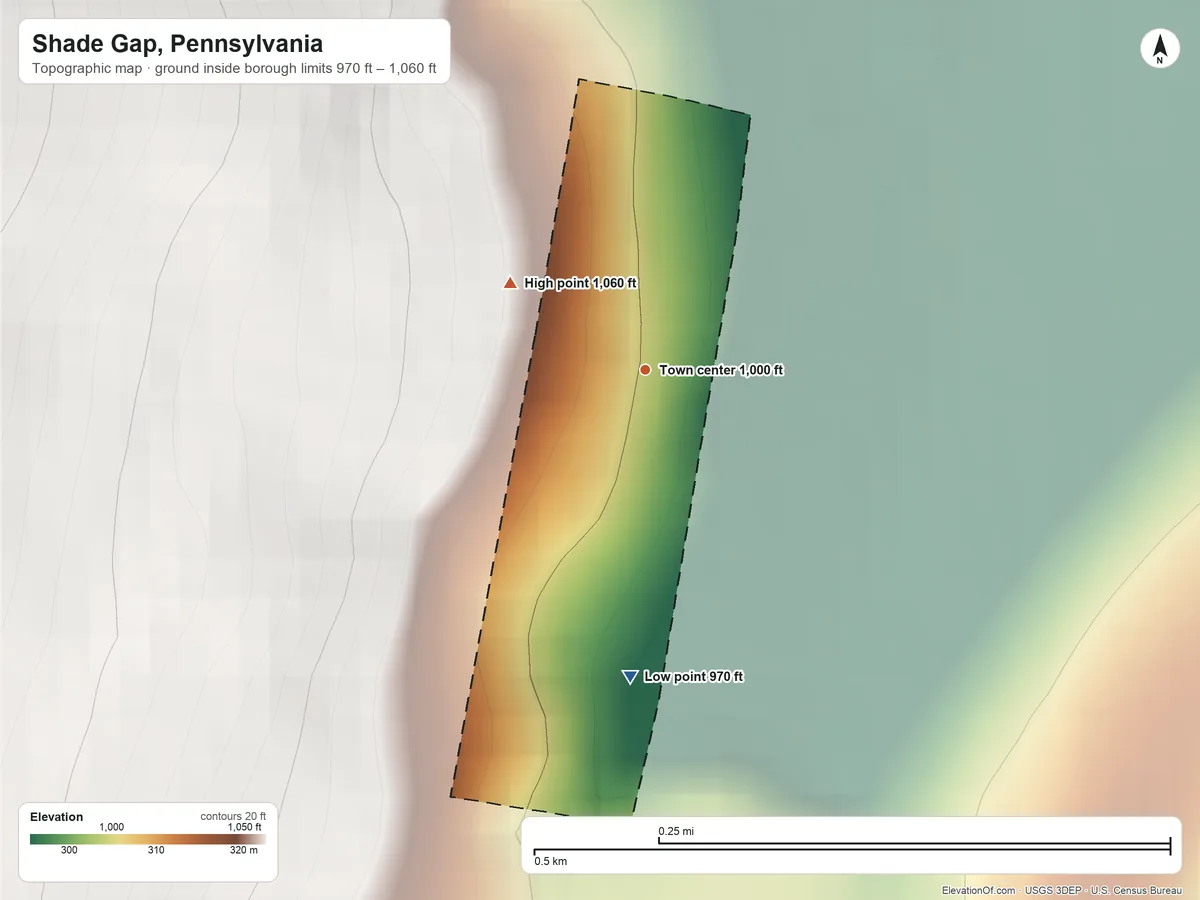Click the elevation color gradient bar
Viewport: 1200px width, 900px height.
148,840
